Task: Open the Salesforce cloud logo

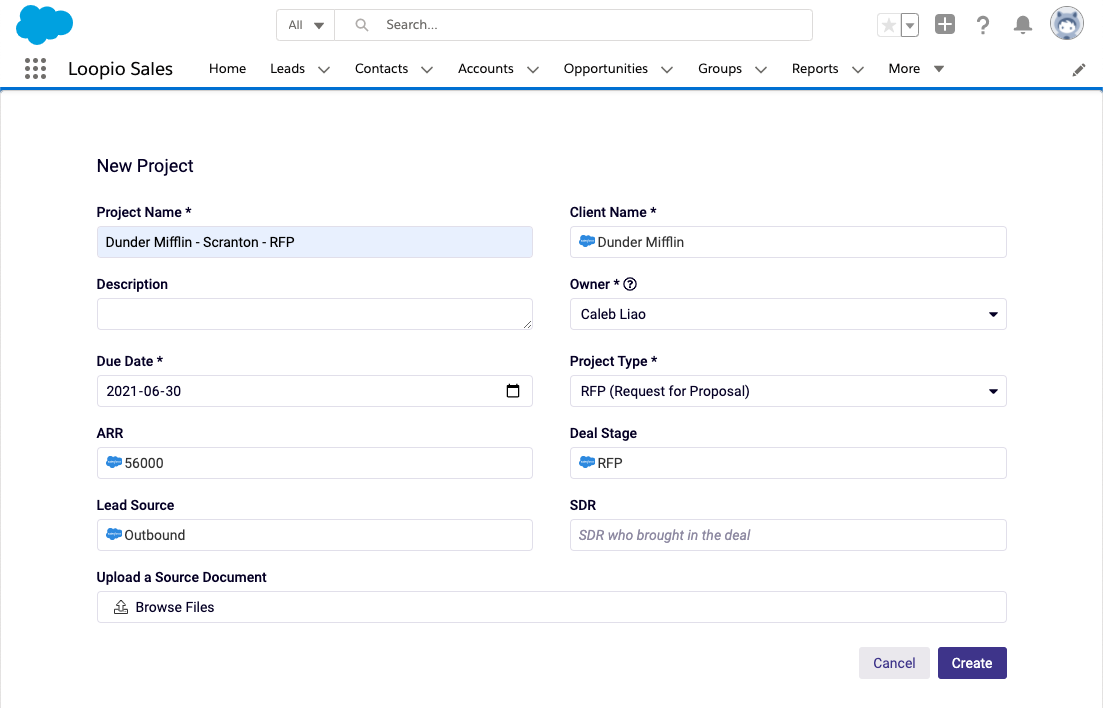Action: pos(44,24)
